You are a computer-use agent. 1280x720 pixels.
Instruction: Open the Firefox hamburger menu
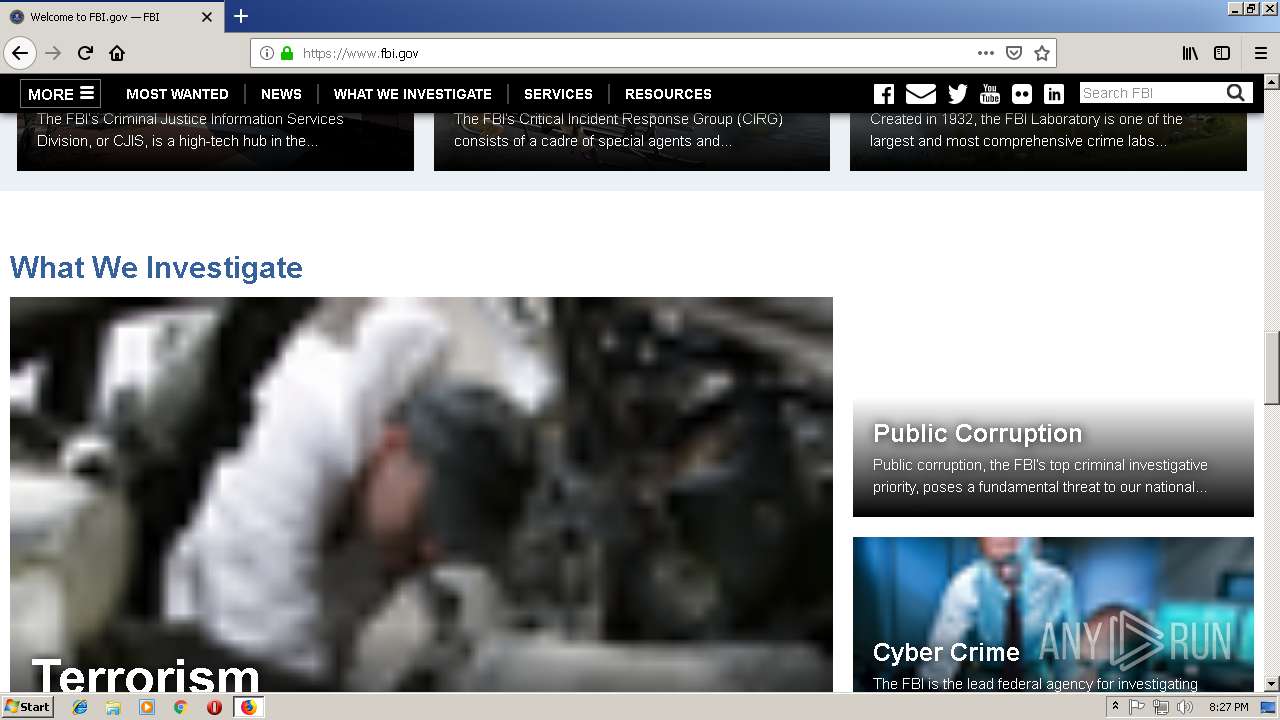point(1261,53)
